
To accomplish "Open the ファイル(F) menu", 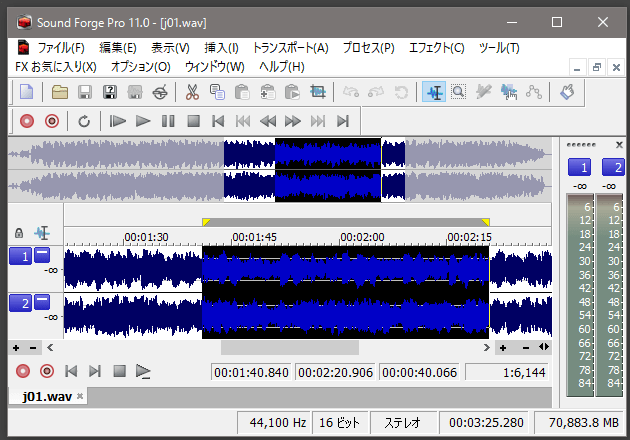I will pos(61,48).
